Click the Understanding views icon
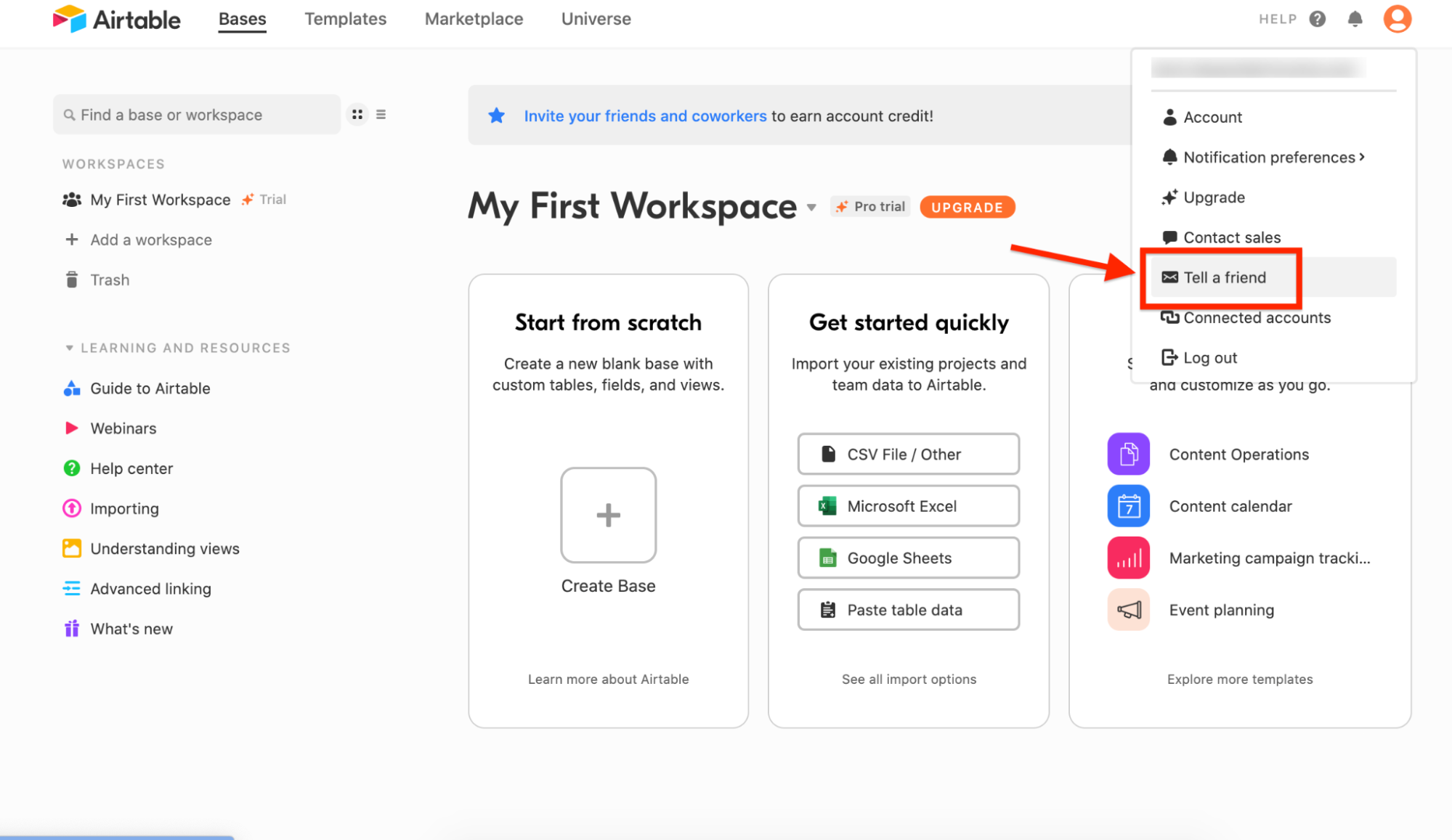Image resolution: width=1452 pixels, height=840 pixels. tap(72, 548)
